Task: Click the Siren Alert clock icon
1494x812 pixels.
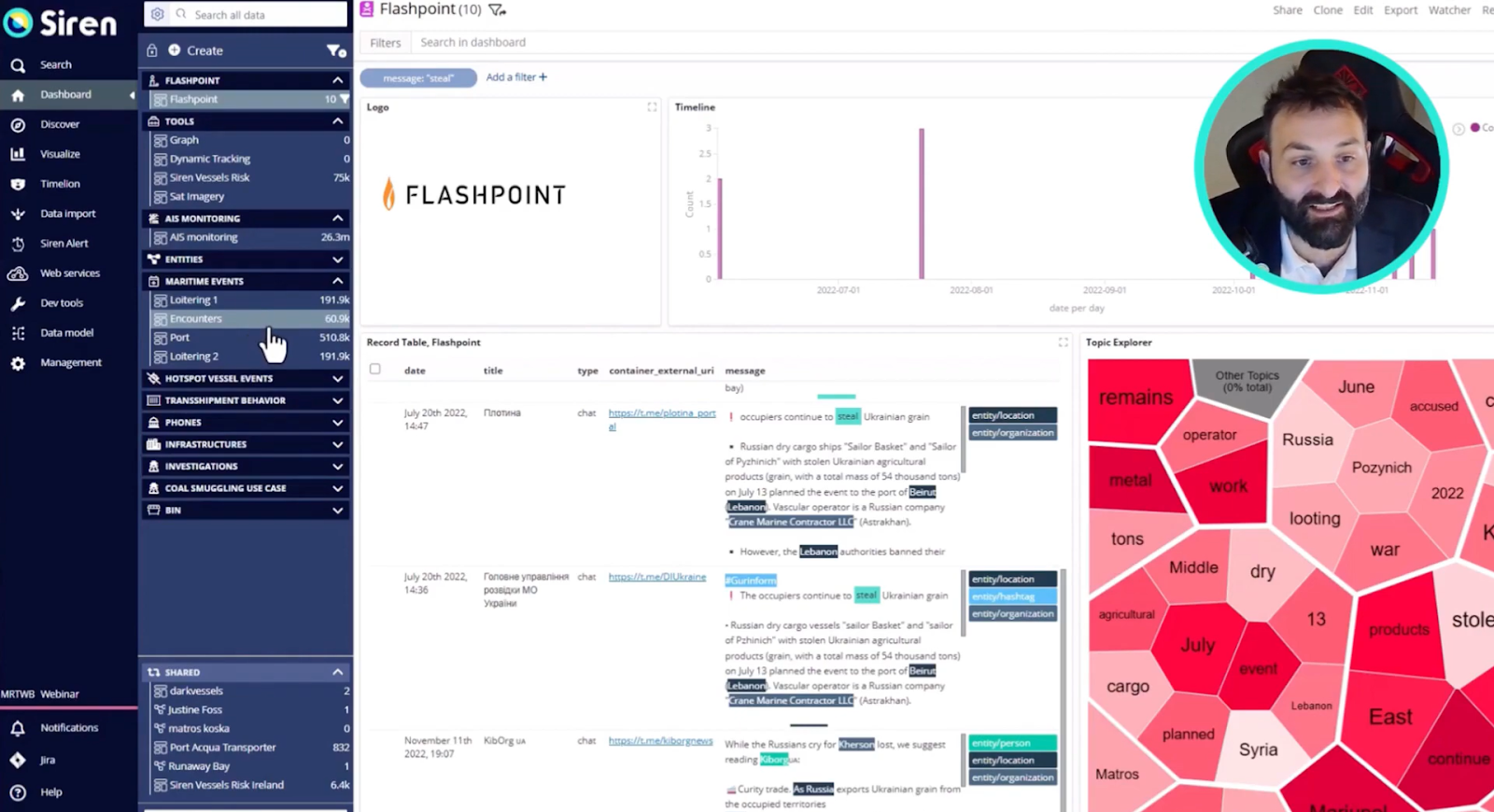Action: (x=18, y=244)
